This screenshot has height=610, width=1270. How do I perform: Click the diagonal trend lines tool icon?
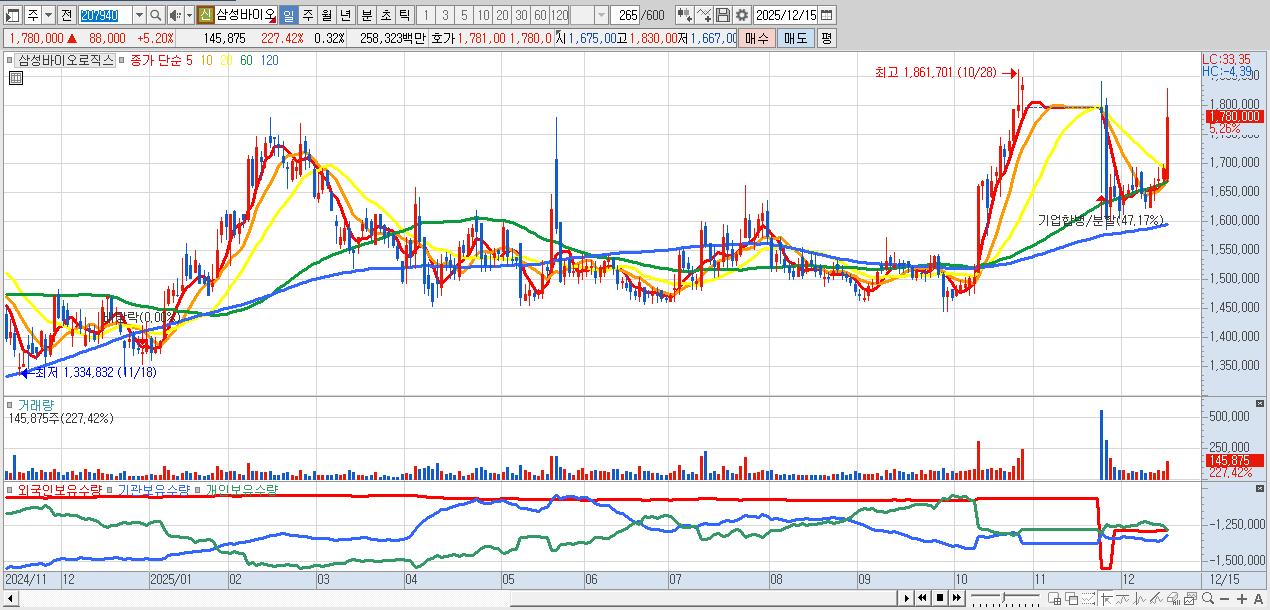tap(1157, 598)
